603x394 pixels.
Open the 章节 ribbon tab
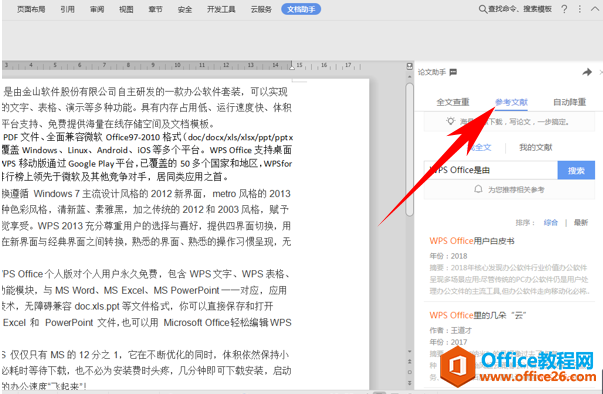pos(155,9)
